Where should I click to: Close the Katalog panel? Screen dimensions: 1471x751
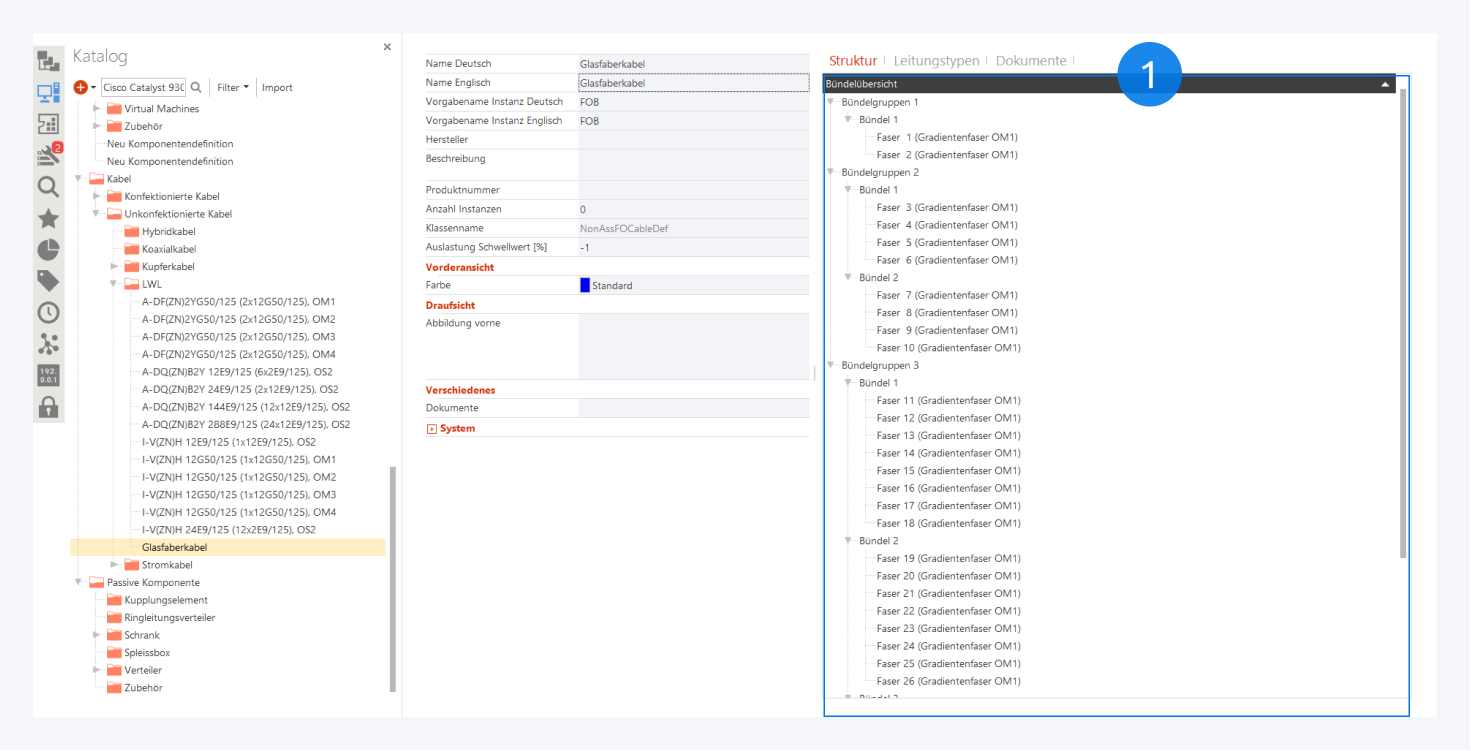click(x=387, y=47)
